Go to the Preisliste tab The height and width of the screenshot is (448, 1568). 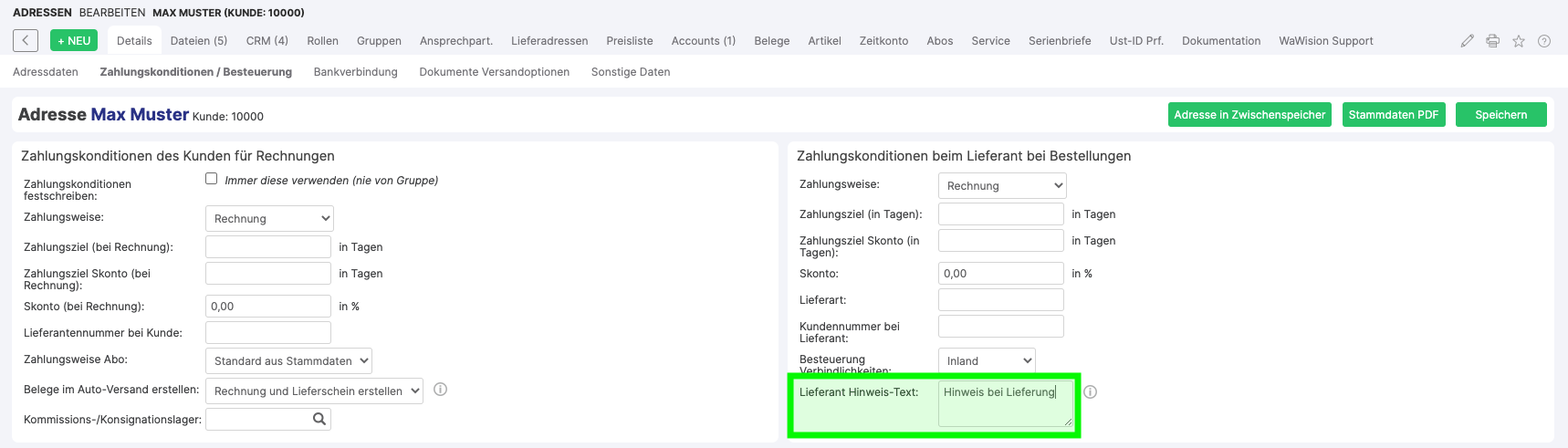click(x=630, y=41)
